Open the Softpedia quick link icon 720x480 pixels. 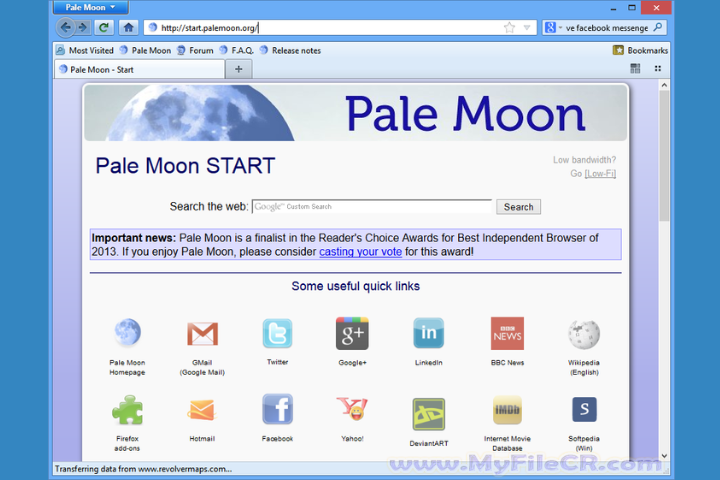584,409
